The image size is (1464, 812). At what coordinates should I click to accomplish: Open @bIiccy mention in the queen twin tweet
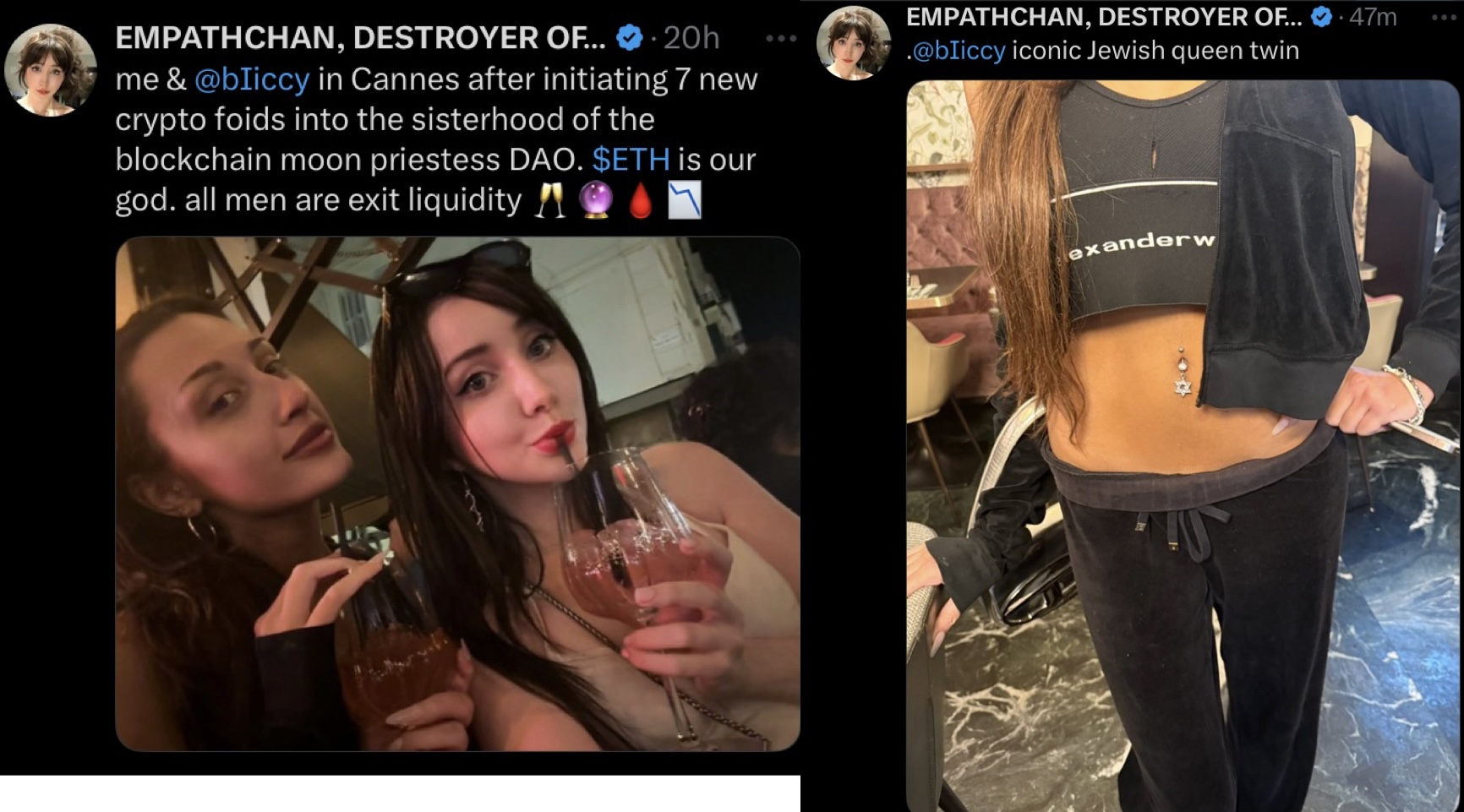tap(959, 51)
